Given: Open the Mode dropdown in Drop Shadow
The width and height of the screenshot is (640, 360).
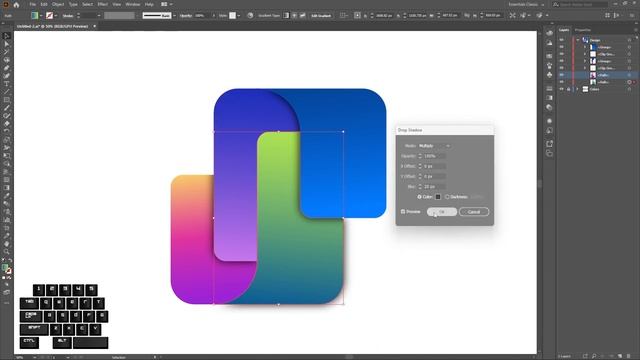Looking at the screenshot, I should (x=434, y=146).
